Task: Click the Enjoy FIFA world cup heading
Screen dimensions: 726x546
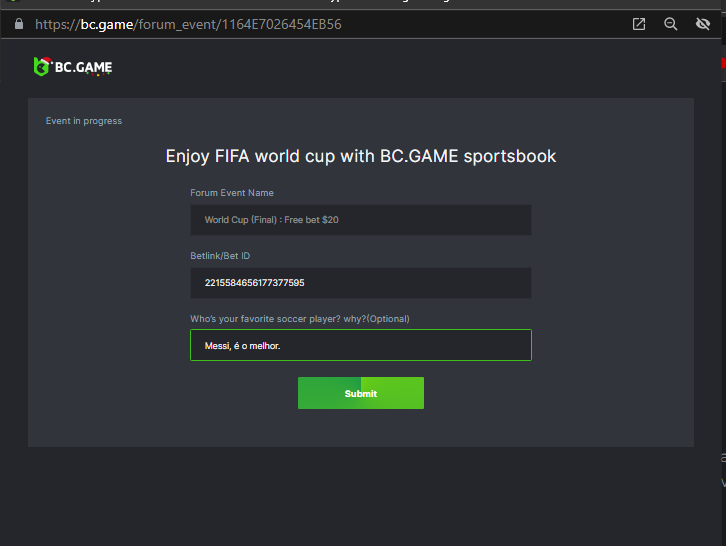Action: [x=360, y=156]
